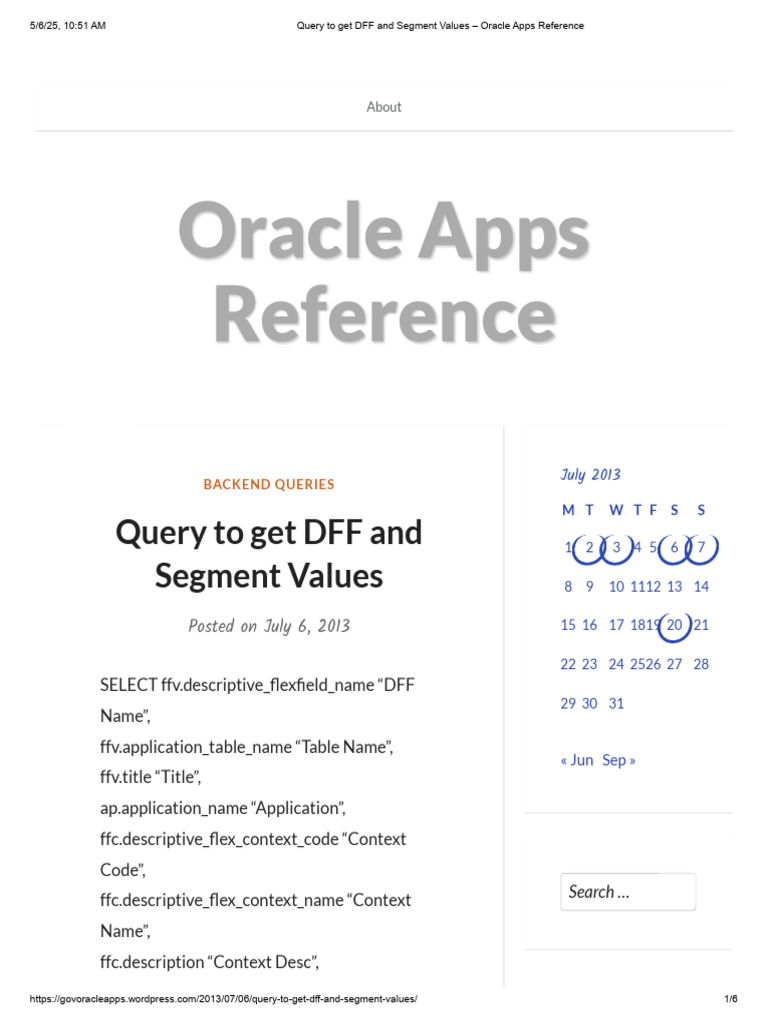The height and width of the screenshot is (1024, 768).
Task: Click the posted date July 6, 2013
Action: coord(306,626)
